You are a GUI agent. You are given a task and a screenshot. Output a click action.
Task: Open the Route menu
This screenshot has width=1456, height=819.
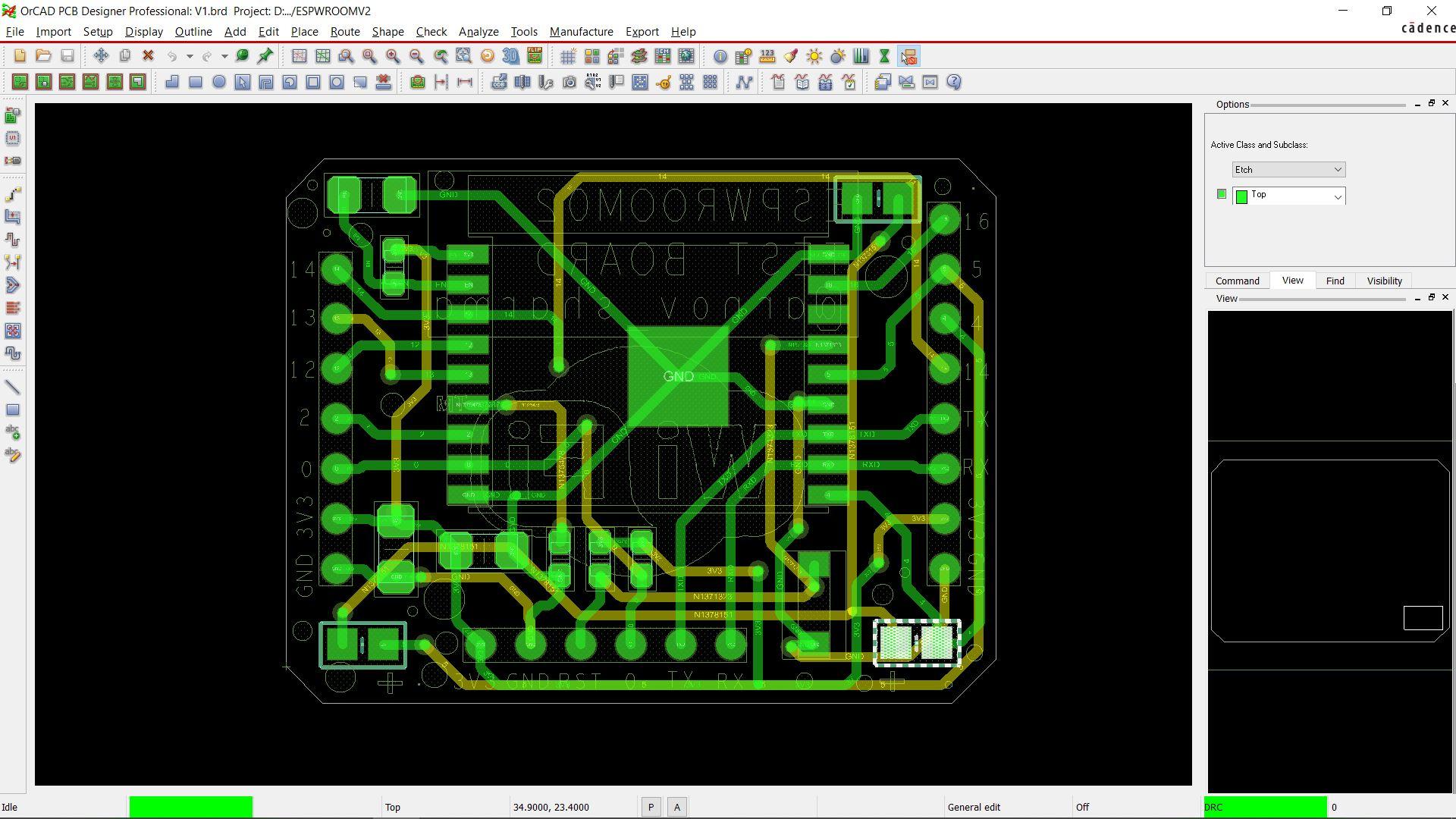click(345, 32)
